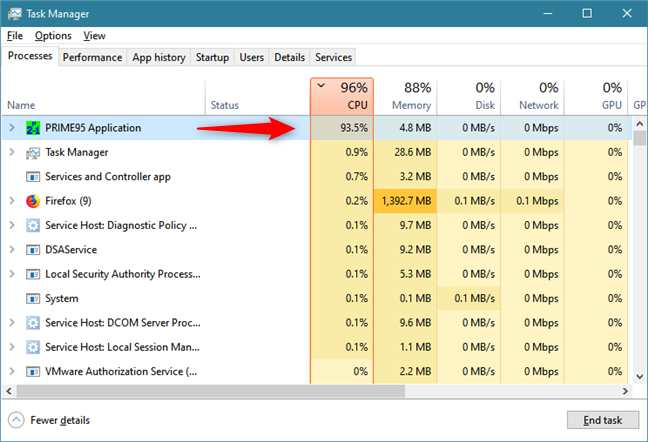Click the 28.6 MB memory cell
The width and height of the screenshot is (648, 442).
405,152
